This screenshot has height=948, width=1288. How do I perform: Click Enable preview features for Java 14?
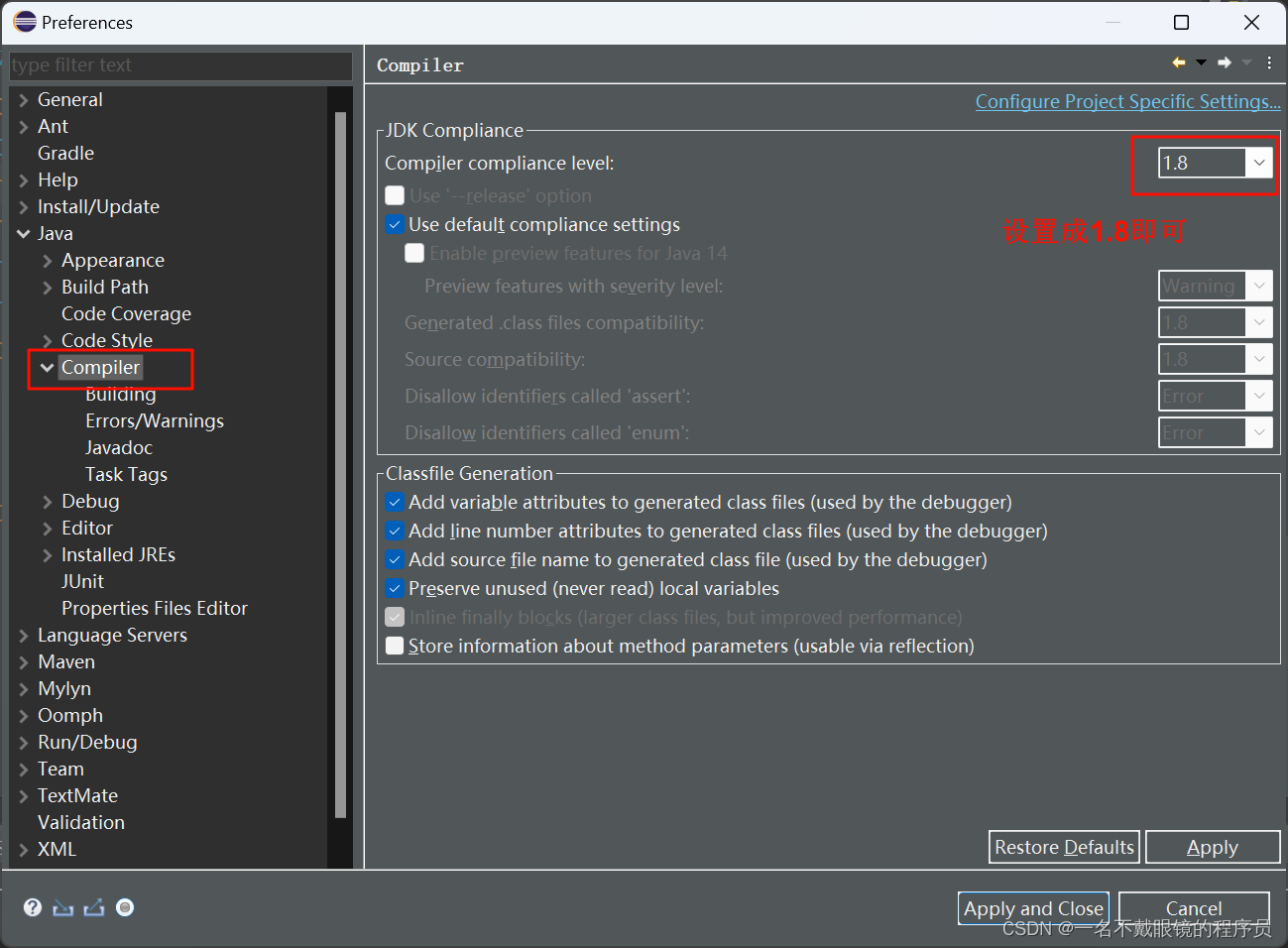tap(414, 253)
